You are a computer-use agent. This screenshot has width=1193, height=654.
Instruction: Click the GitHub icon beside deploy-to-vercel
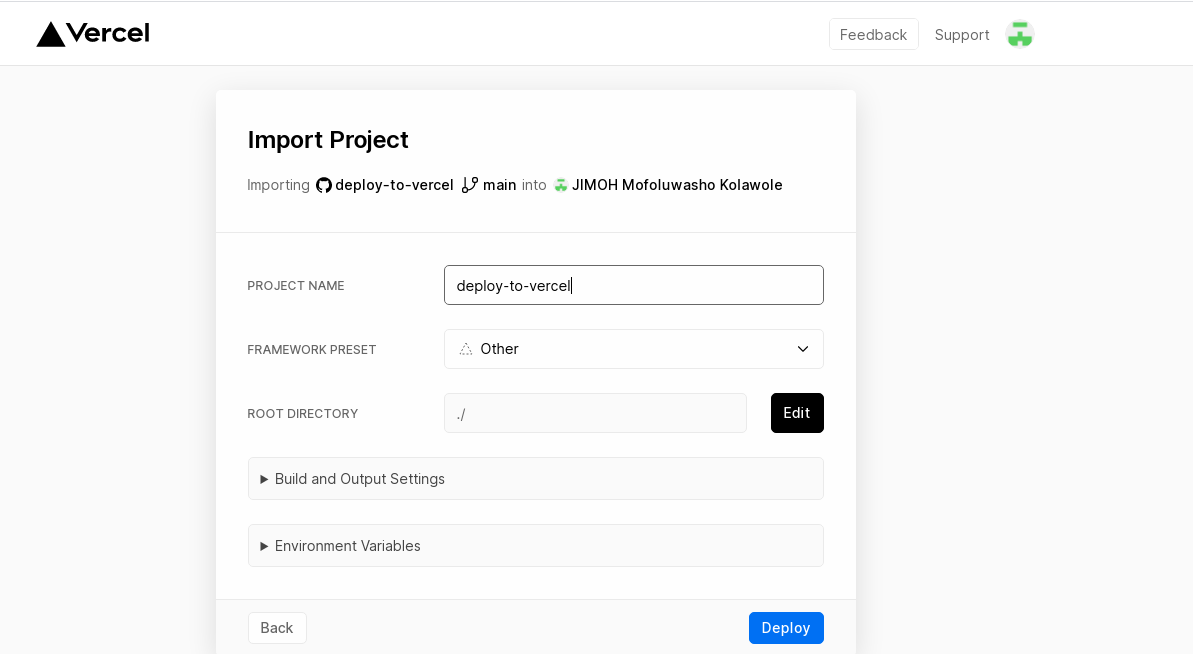(324, 185)
